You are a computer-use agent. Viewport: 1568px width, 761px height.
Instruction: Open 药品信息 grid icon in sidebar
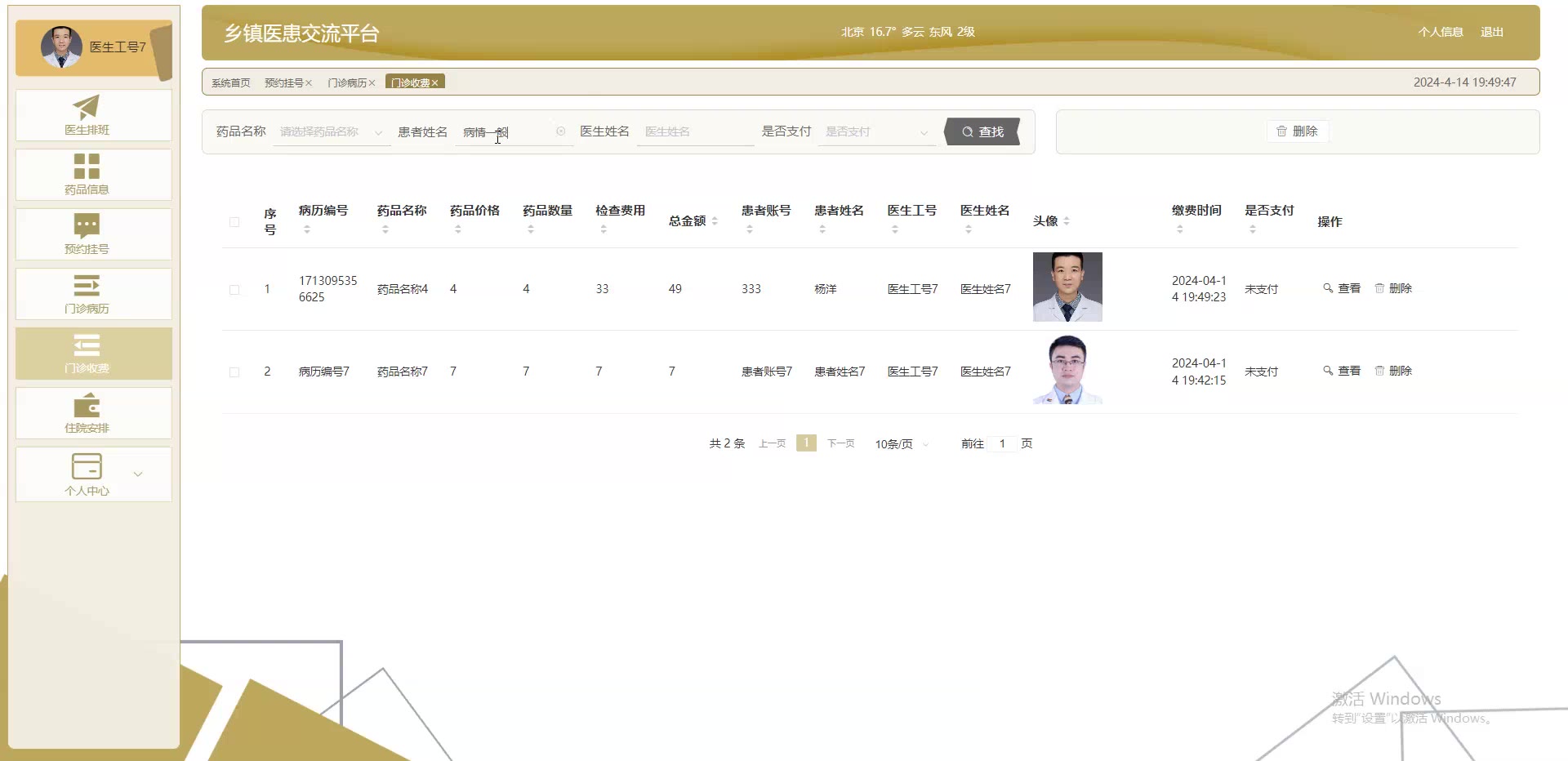(x=87, y=167)
